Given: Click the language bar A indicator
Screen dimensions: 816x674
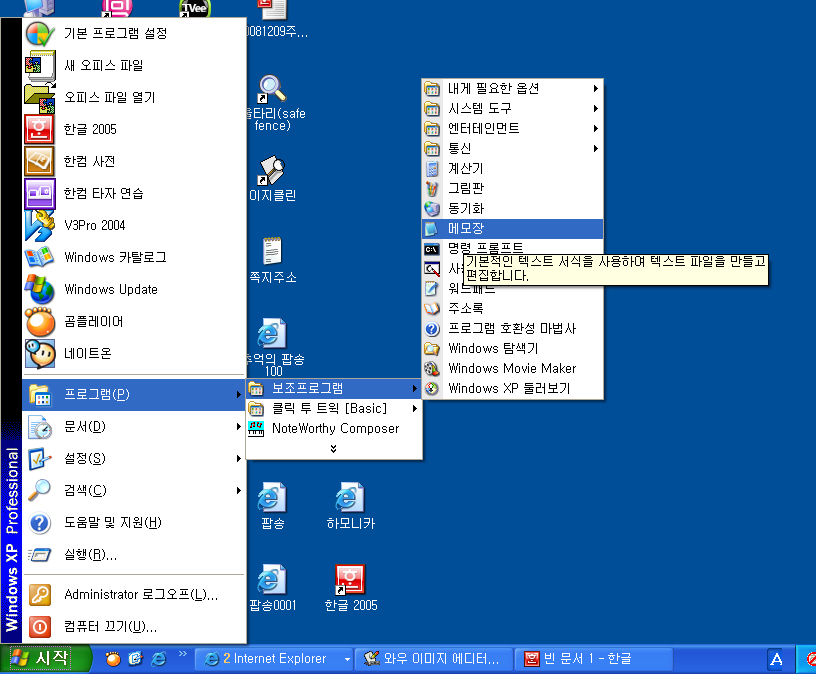Looking at the screenshot, I should pyautogui.click(x=776, y=659).
